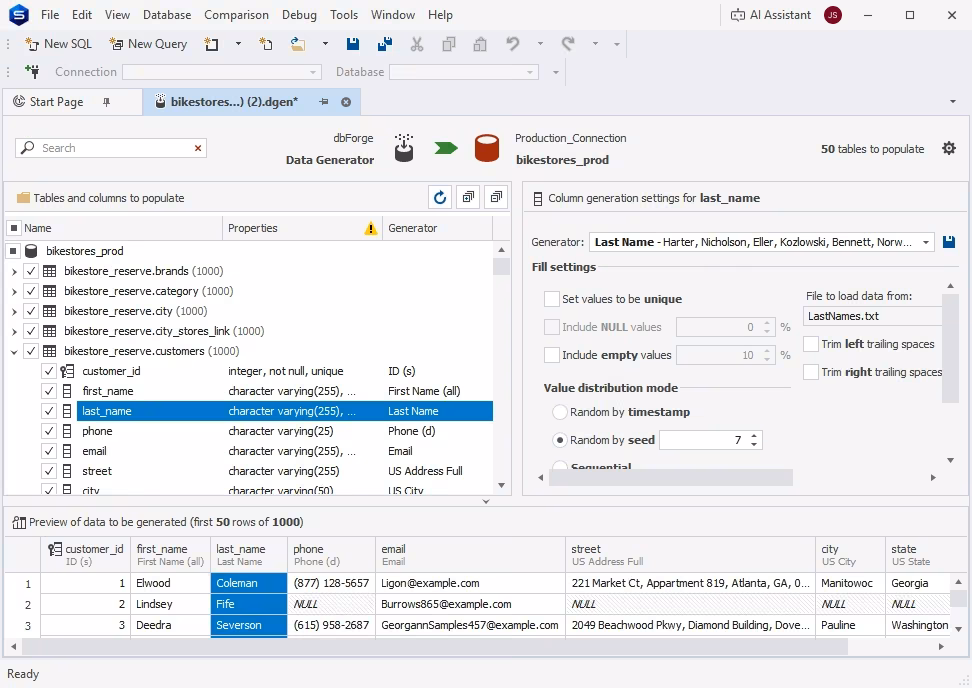Toggle Trim left trailing spaces checkbox
The height and width of the screenshot is (688, 972).
(x=811, y=344)
